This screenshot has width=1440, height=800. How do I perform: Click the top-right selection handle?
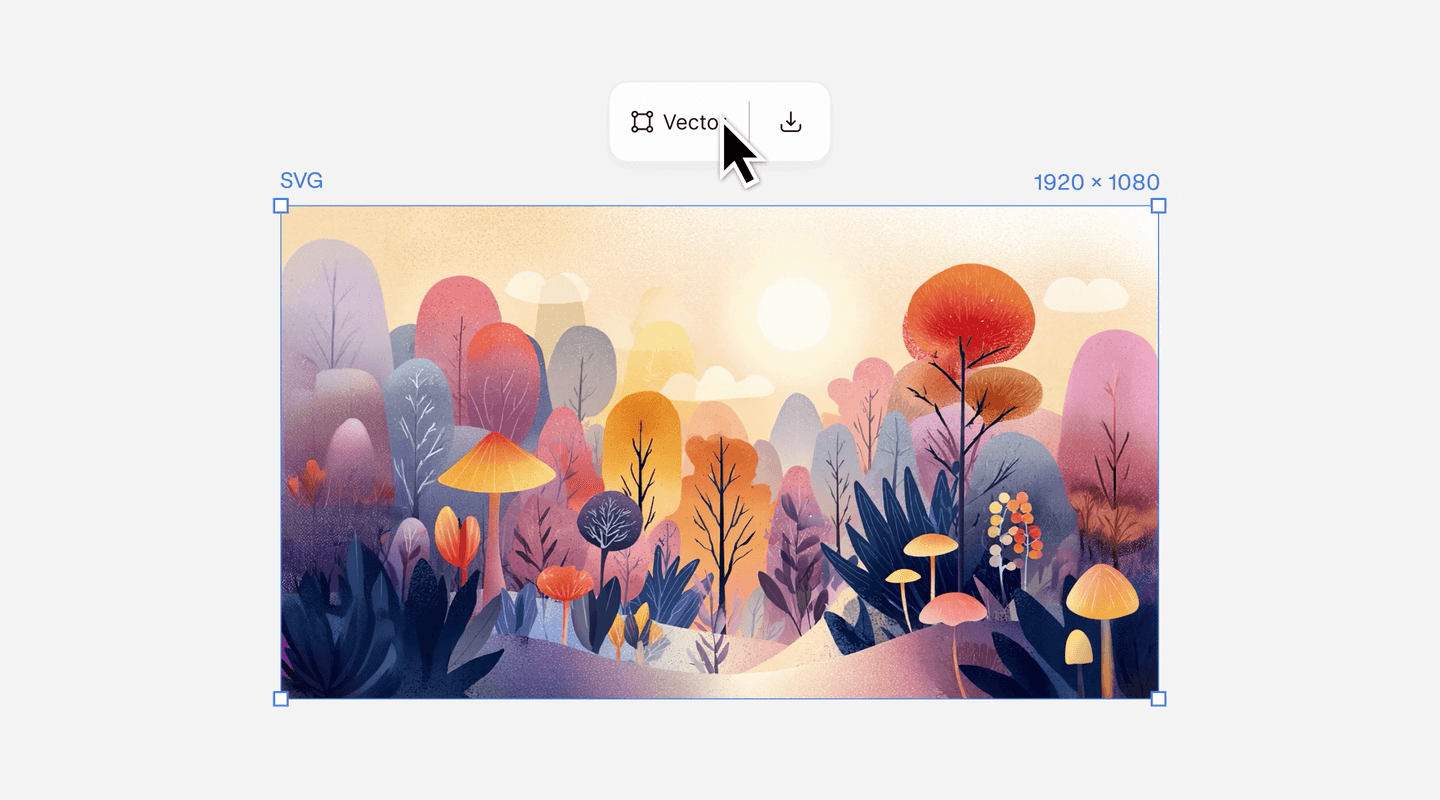[x=1158, y=206]
